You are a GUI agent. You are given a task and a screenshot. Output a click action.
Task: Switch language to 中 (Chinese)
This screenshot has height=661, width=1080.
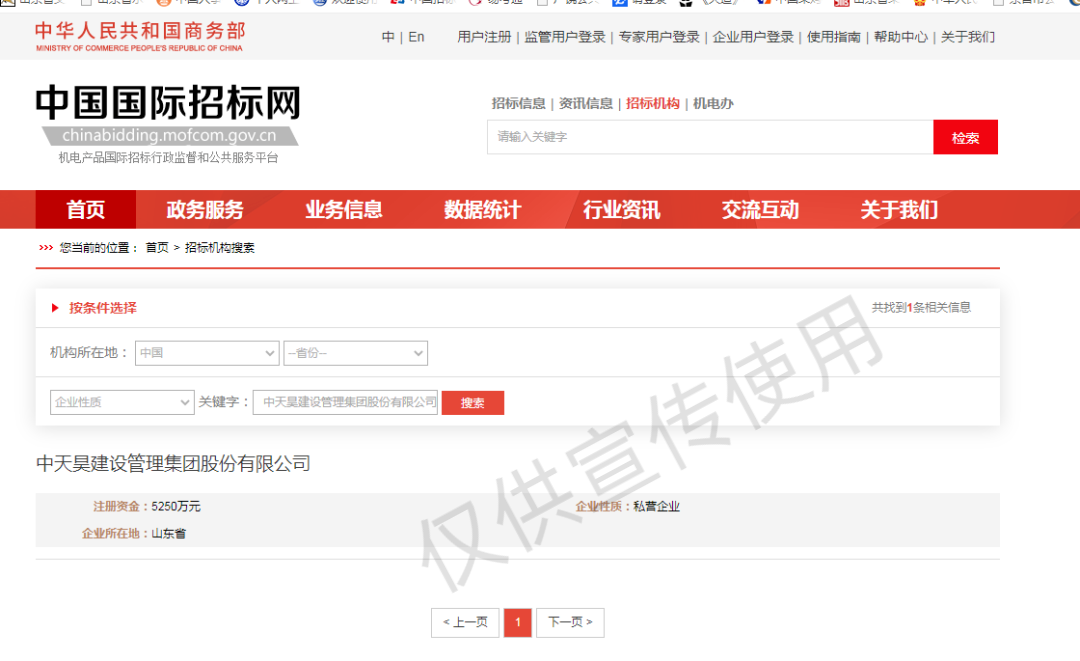pos(388,37)
